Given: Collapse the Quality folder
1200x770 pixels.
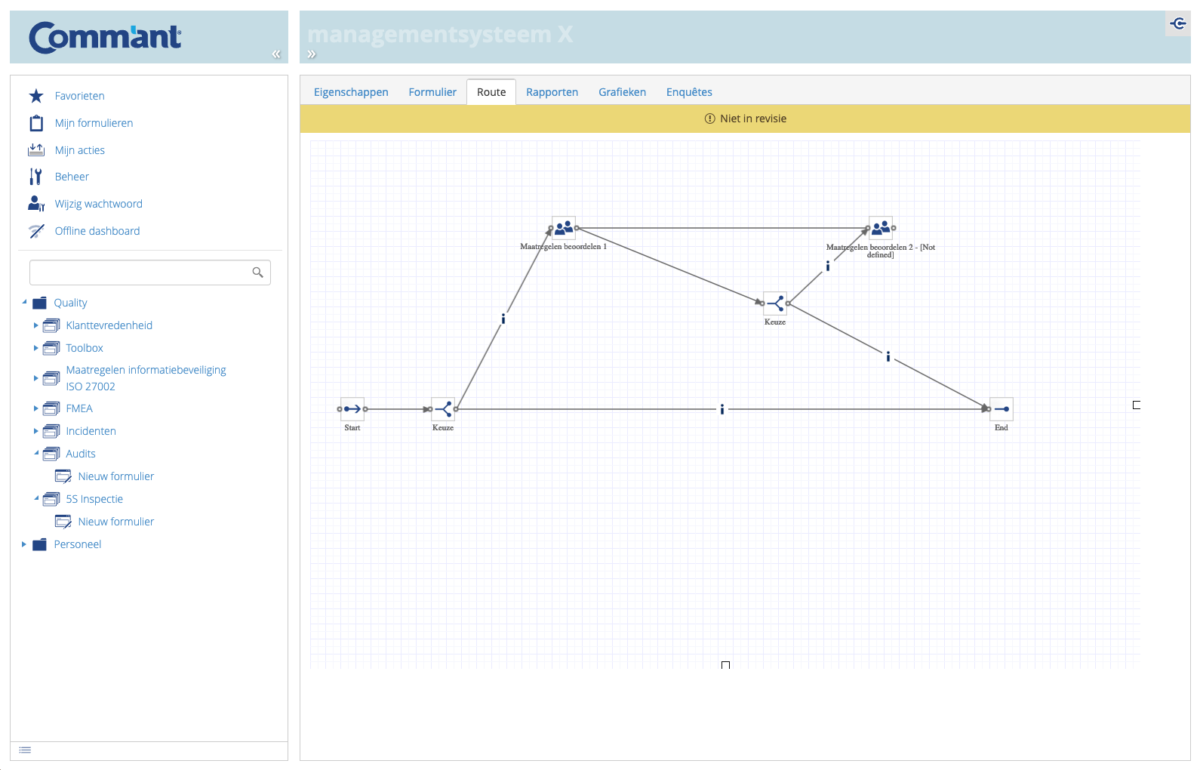Looking at the screenshot, I should (x=25, y=302).
